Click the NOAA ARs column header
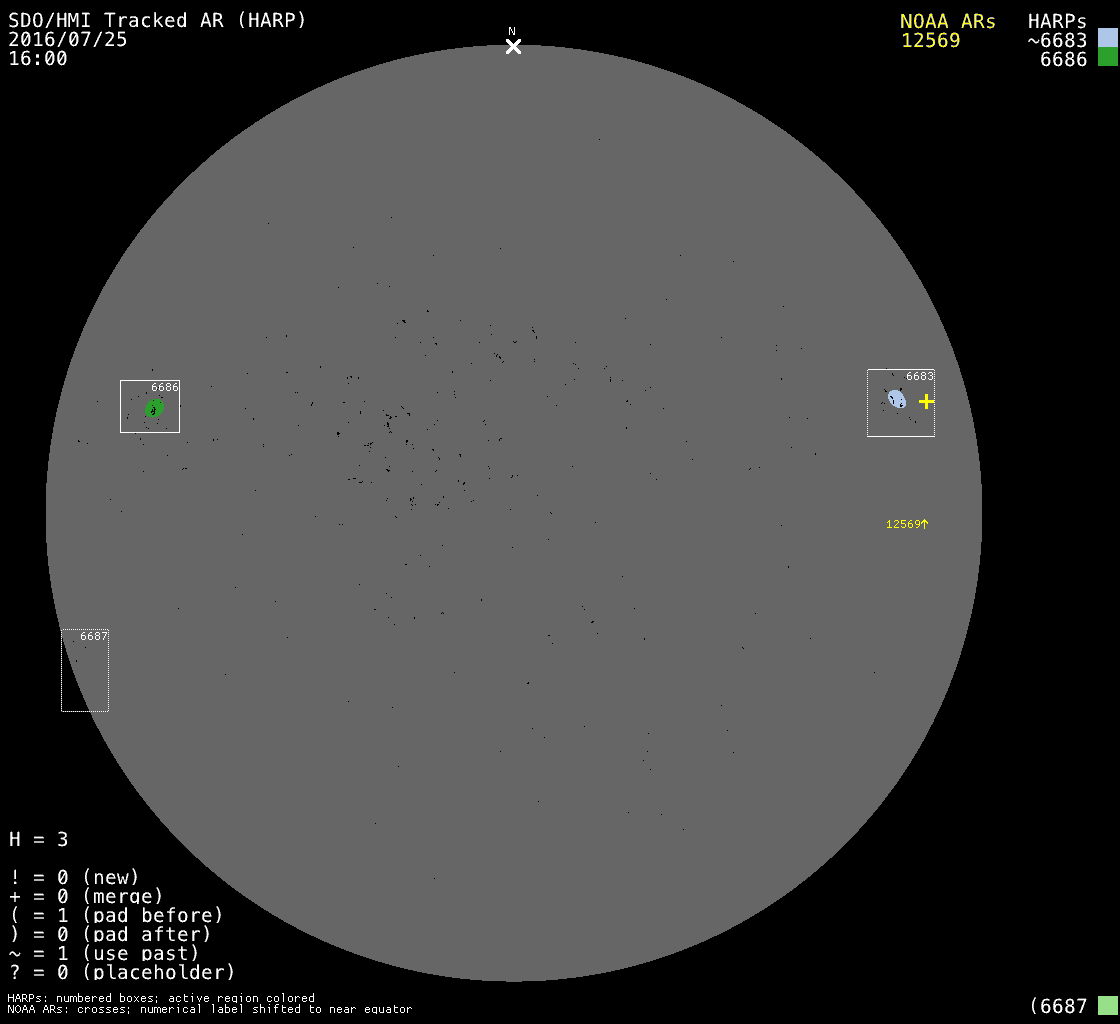The height and width of the screenshot is (1024, 1120). click(x=947, y=21)
